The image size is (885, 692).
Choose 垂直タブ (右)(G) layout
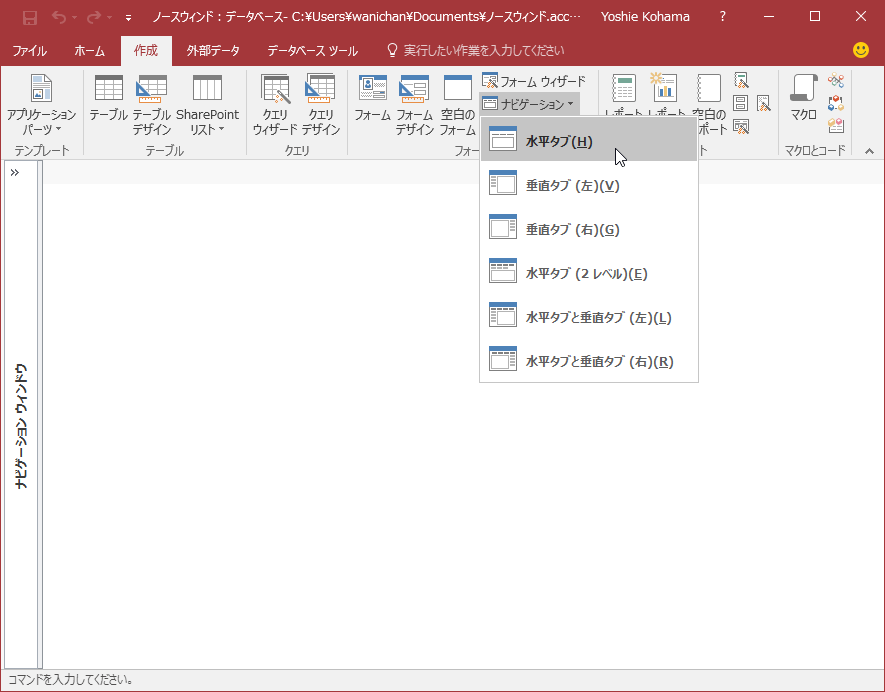click(589, 229)
